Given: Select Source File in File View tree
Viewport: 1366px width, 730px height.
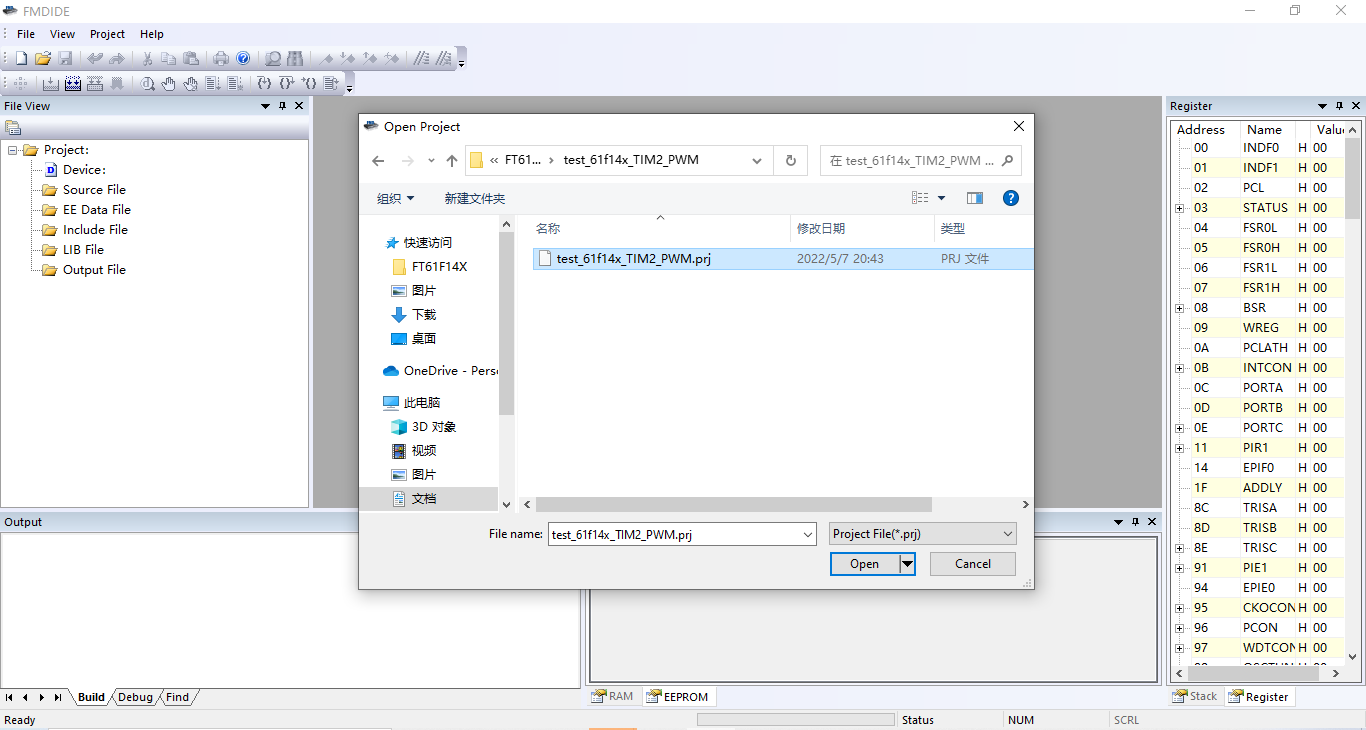Looking at the screenshot, I should 94,190.
